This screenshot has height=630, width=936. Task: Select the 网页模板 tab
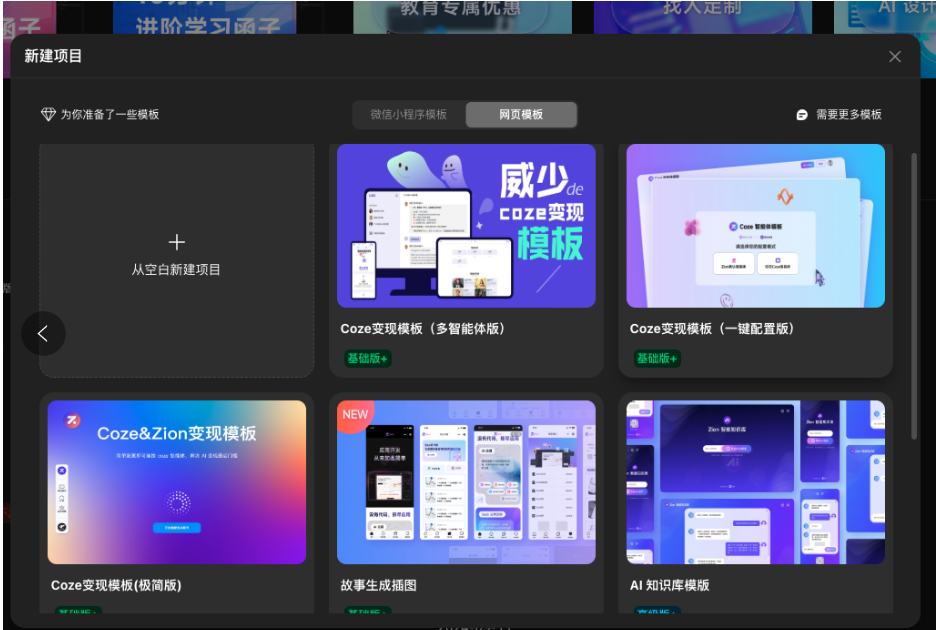tap(521, 115)
